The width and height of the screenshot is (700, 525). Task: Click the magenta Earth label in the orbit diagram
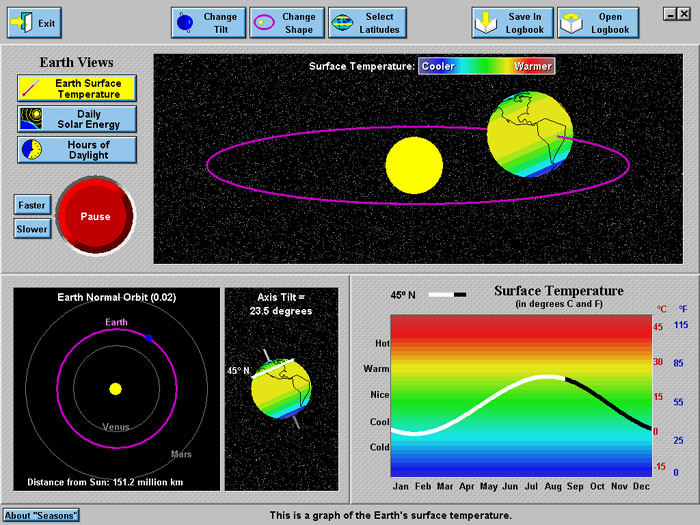(117, 322)
